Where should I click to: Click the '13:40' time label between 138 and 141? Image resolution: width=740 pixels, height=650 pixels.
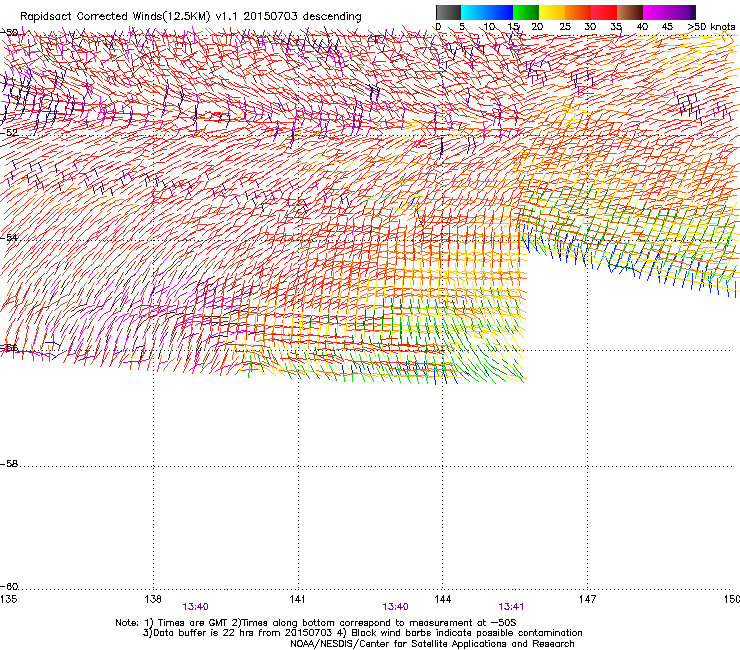point(195,607)
